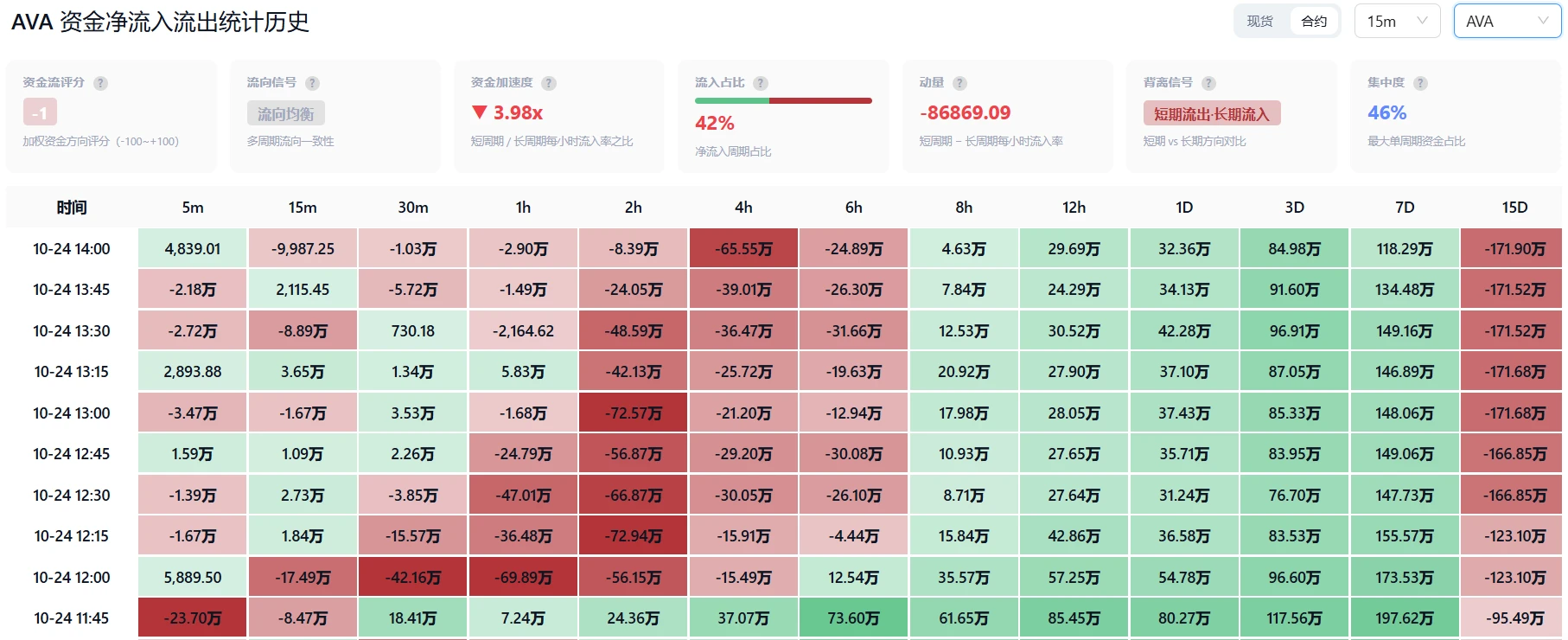Viewport: 1568px width, 640px height.
Task: Click the -69.89万 cell in 1h column
Action: point(523,578)
